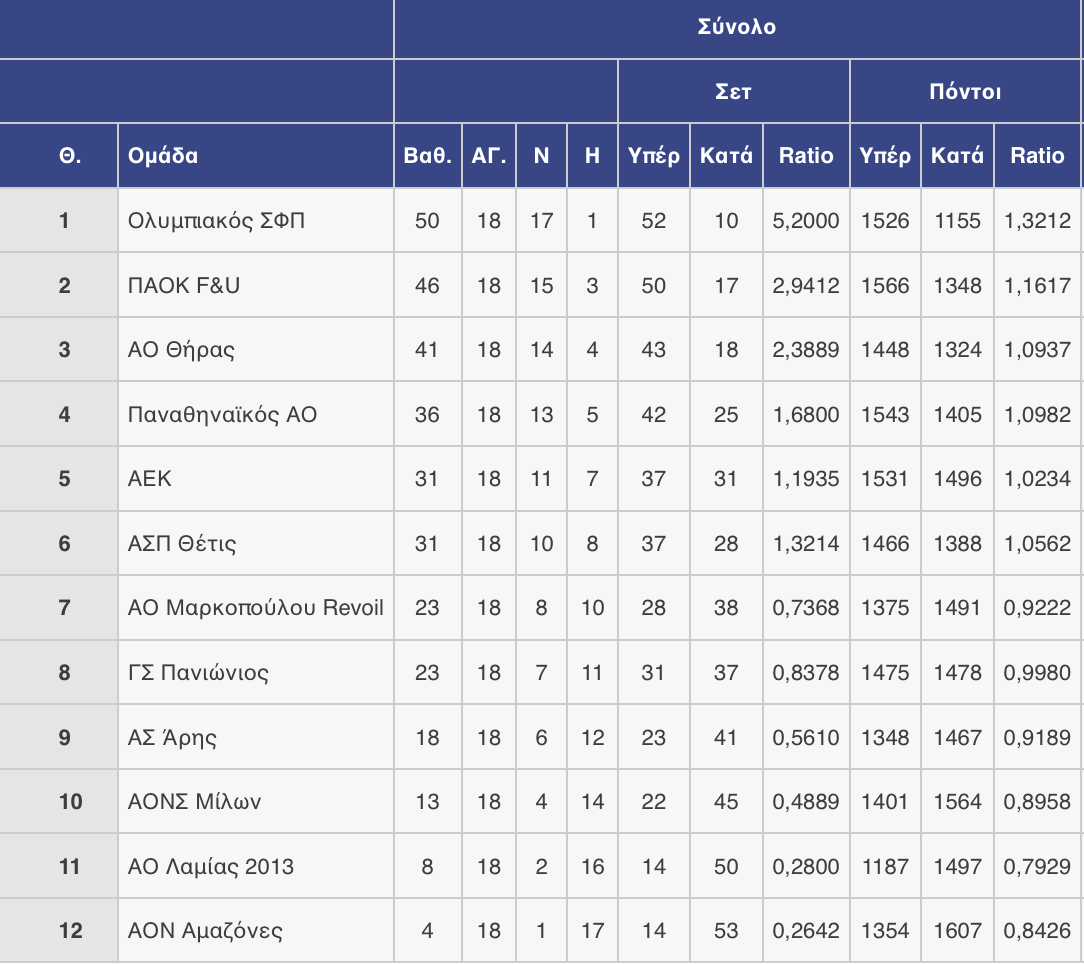
Task: Click the Πόντοι group header
Action: 965,91
